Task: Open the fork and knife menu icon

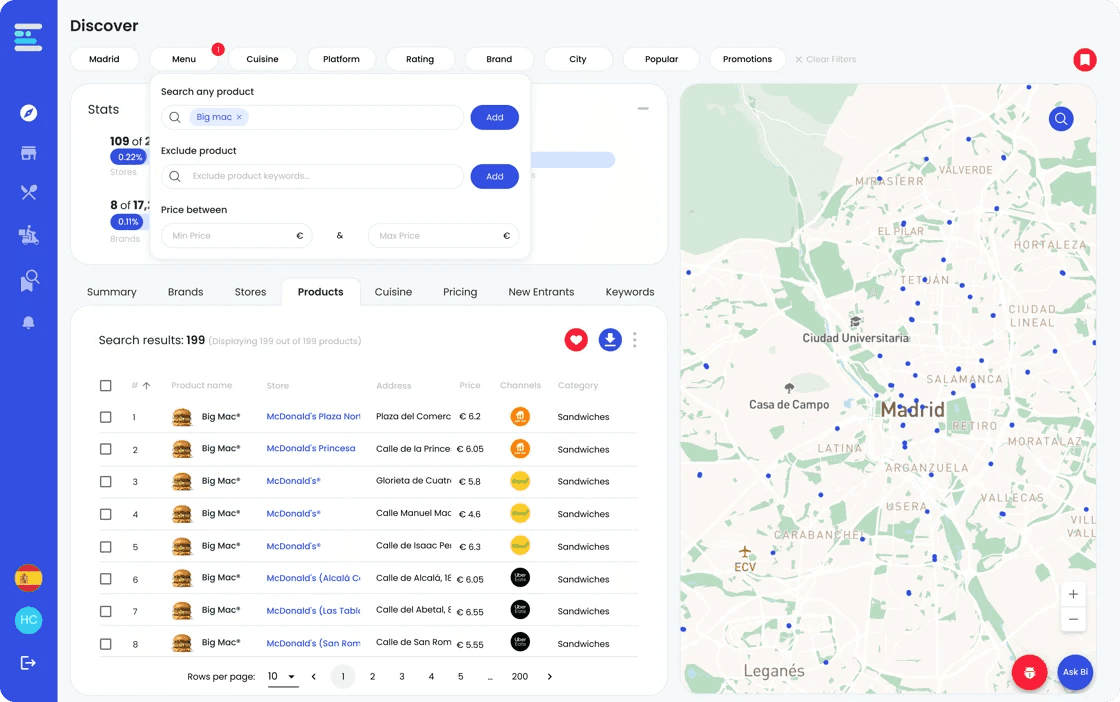Action: pos(29,192)
